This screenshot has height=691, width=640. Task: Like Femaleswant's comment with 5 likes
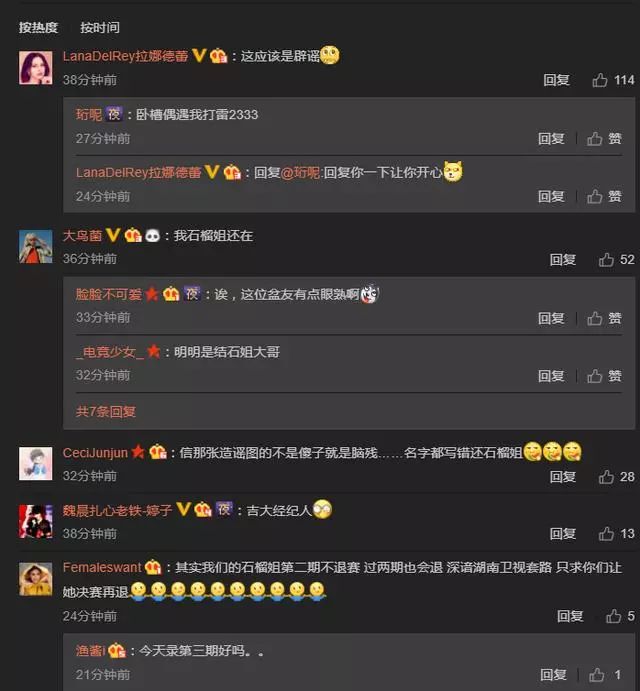coord(620,616)
